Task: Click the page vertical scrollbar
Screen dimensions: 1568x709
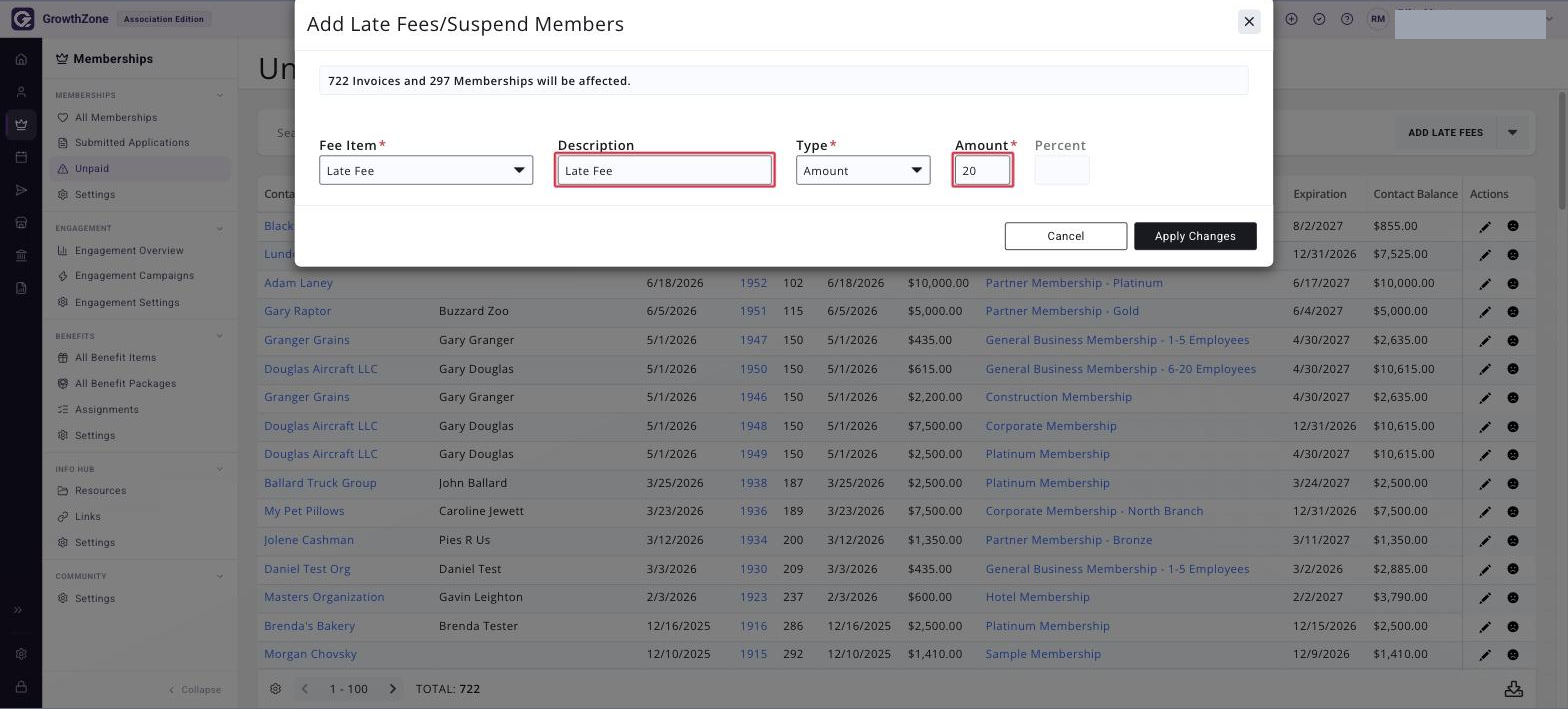Action: click(x=1561, y=150)
